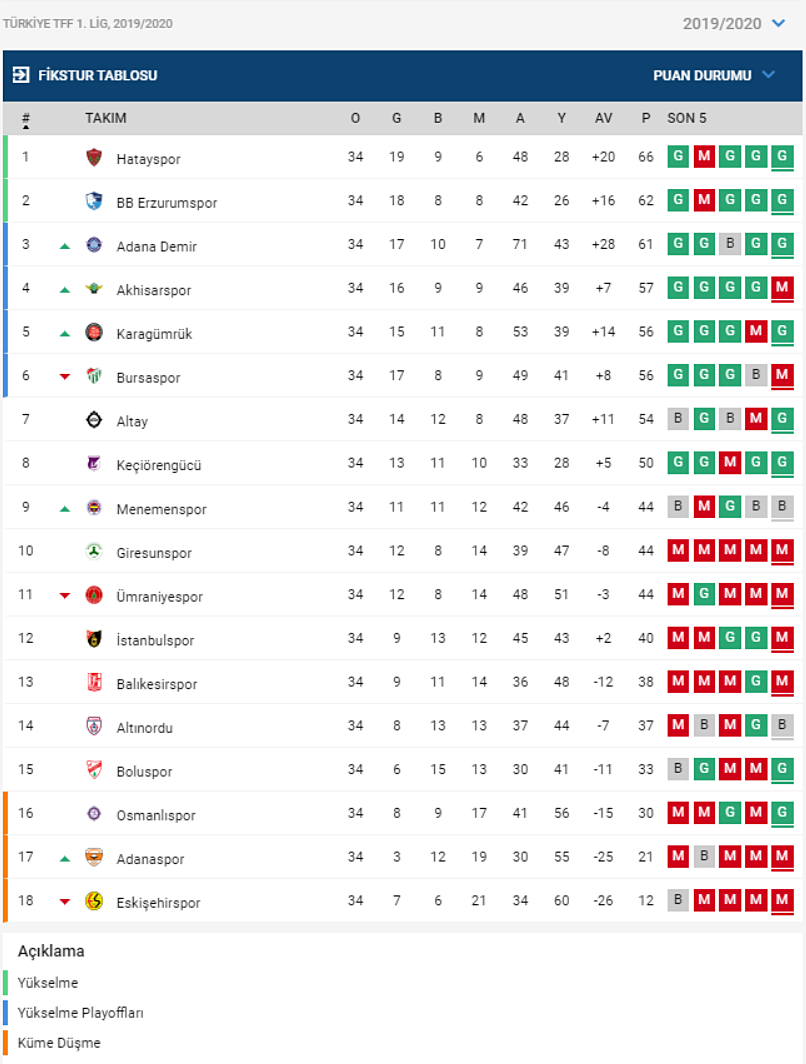806x1064 pixels.
Task: Open the Adana Demir team page
Action: 156,246
